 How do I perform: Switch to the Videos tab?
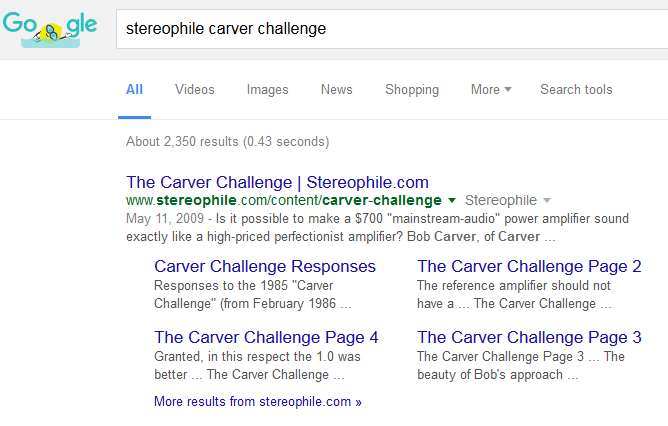pyautogui.click(x=195, y=89)
